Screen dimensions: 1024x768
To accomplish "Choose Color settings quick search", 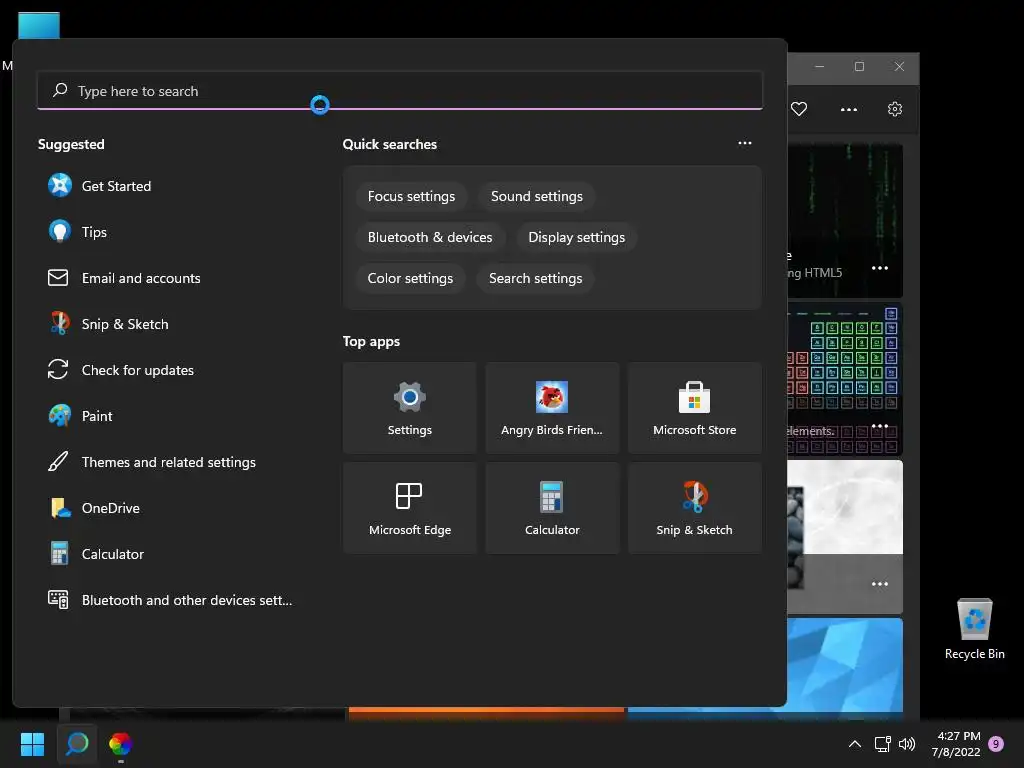I will (410, 278).
